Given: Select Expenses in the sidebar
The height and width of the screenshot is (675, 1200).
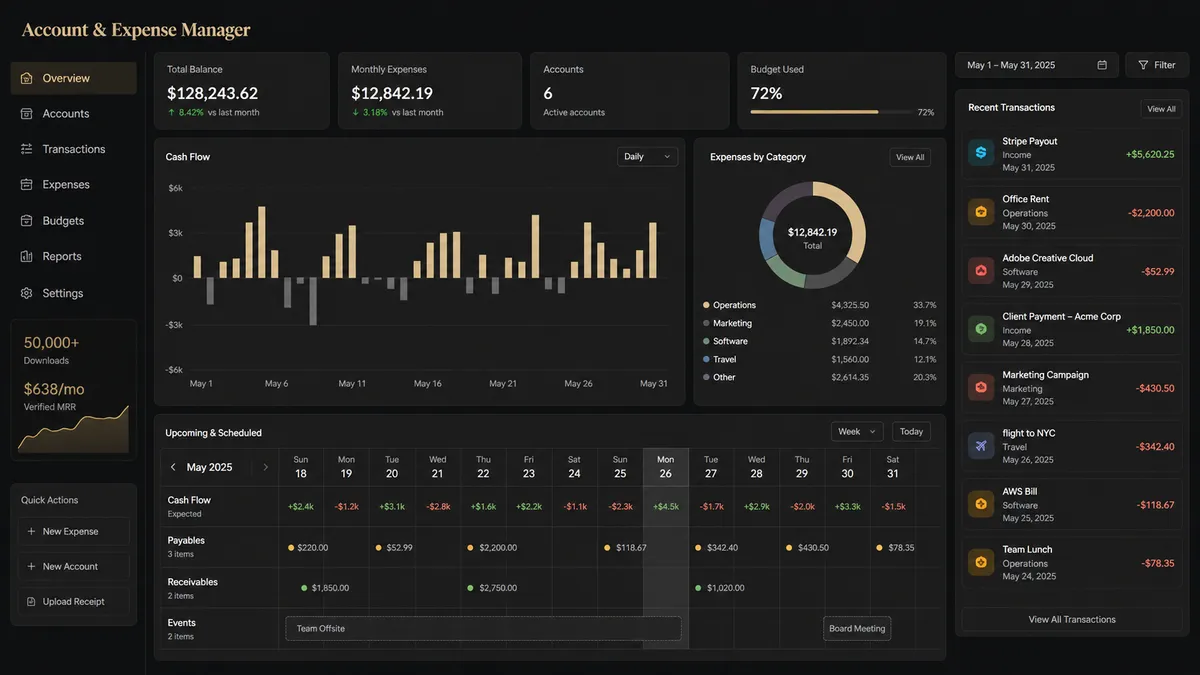Looking at the screenshot, I should click(73, 185).
